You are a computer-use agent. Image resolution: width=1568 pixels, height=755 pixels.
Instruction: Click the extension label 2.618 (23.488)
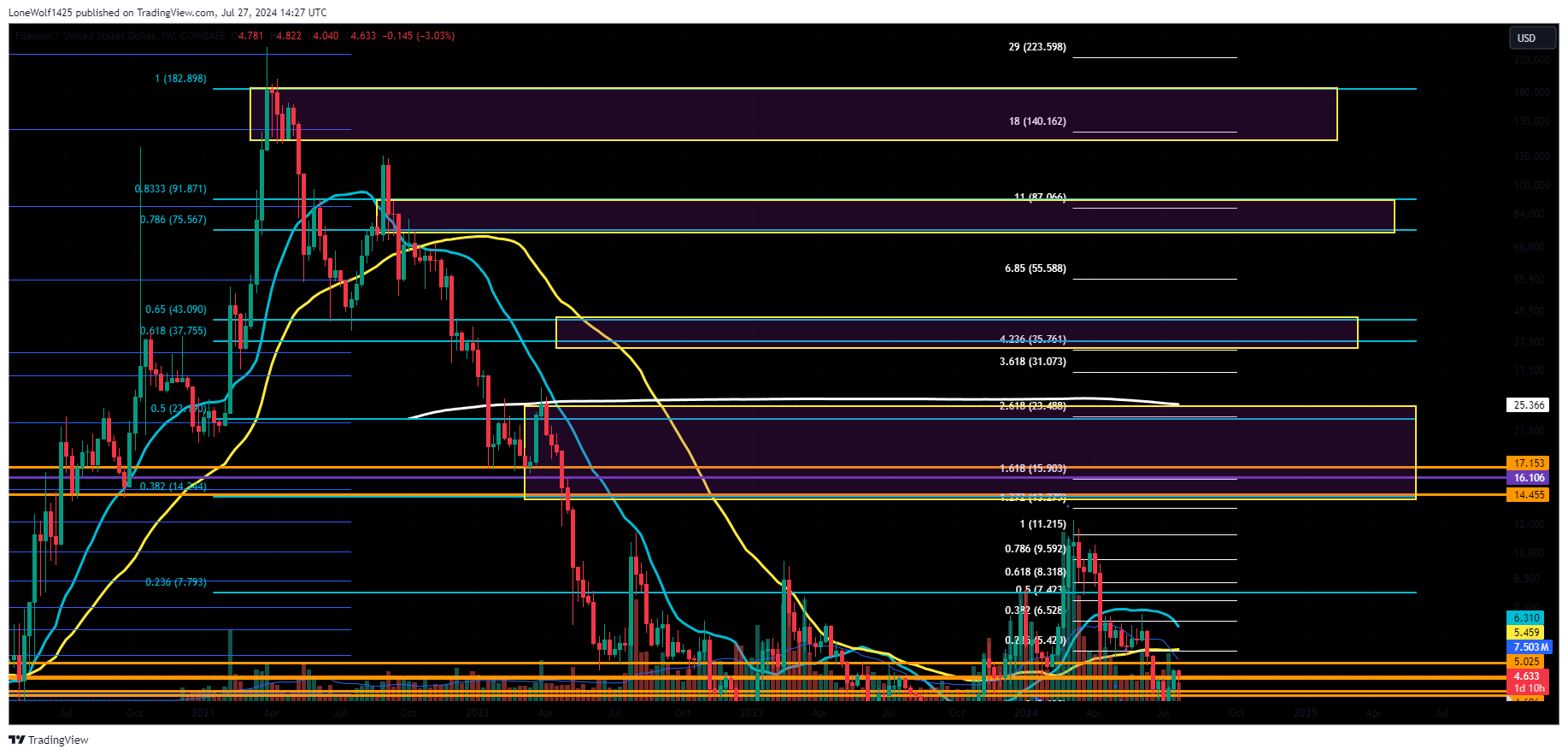pos(1033,406)
